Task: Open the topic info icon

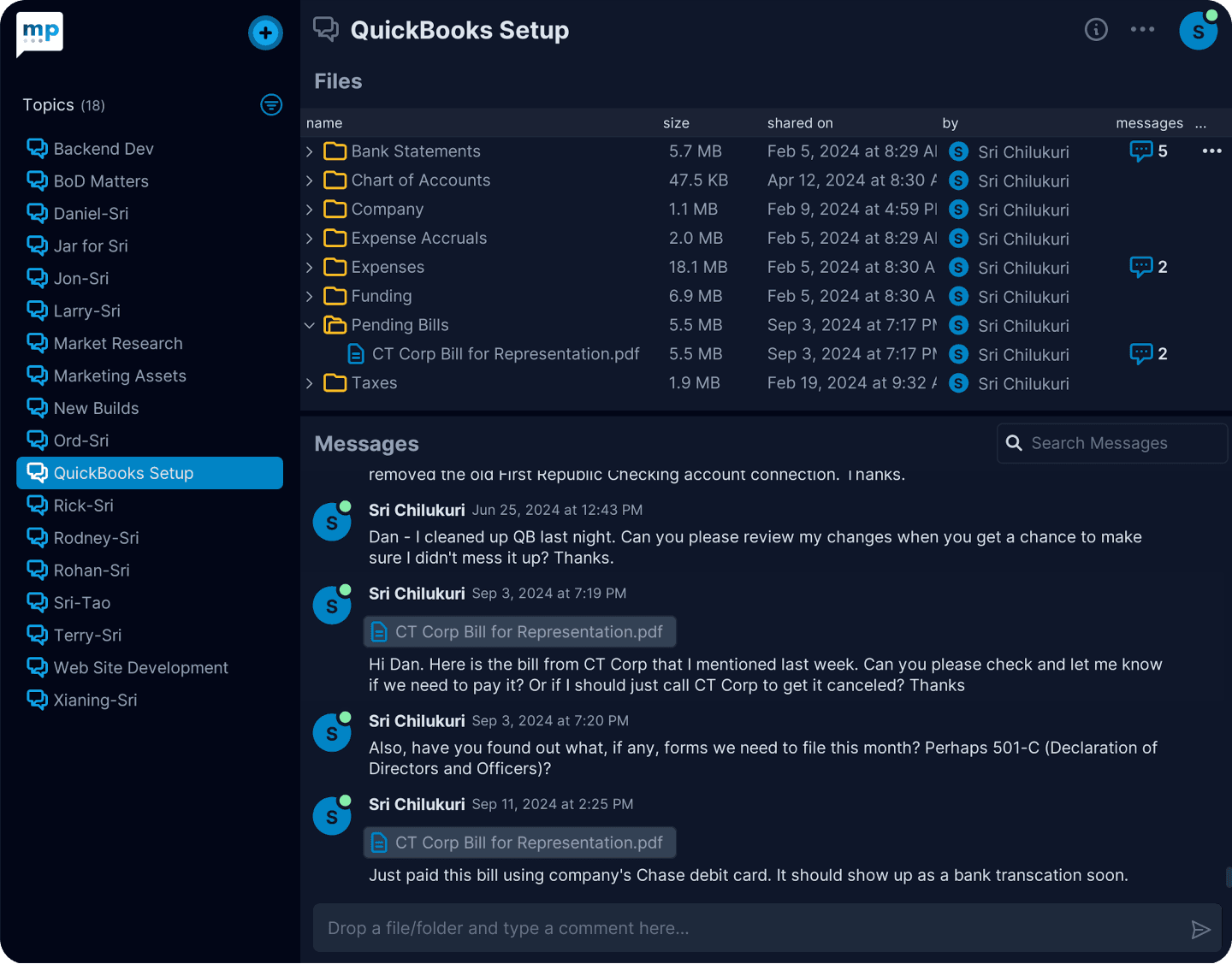Action: [x=1096, y=30]
